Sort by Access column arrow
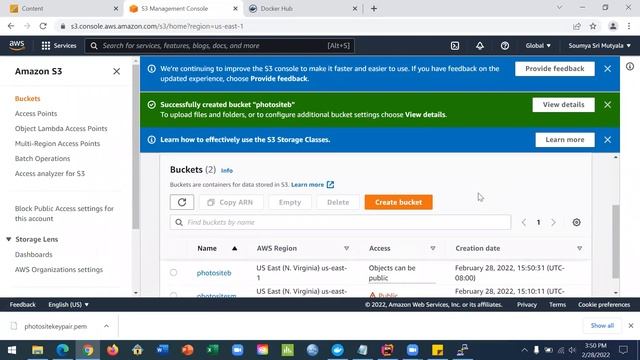 click(433, 248)
